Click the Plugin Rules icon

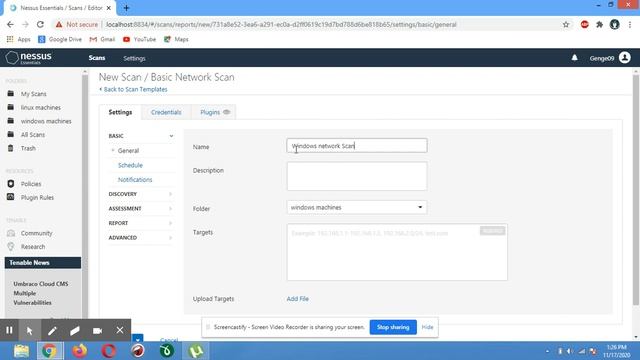[x=11, y=197]
